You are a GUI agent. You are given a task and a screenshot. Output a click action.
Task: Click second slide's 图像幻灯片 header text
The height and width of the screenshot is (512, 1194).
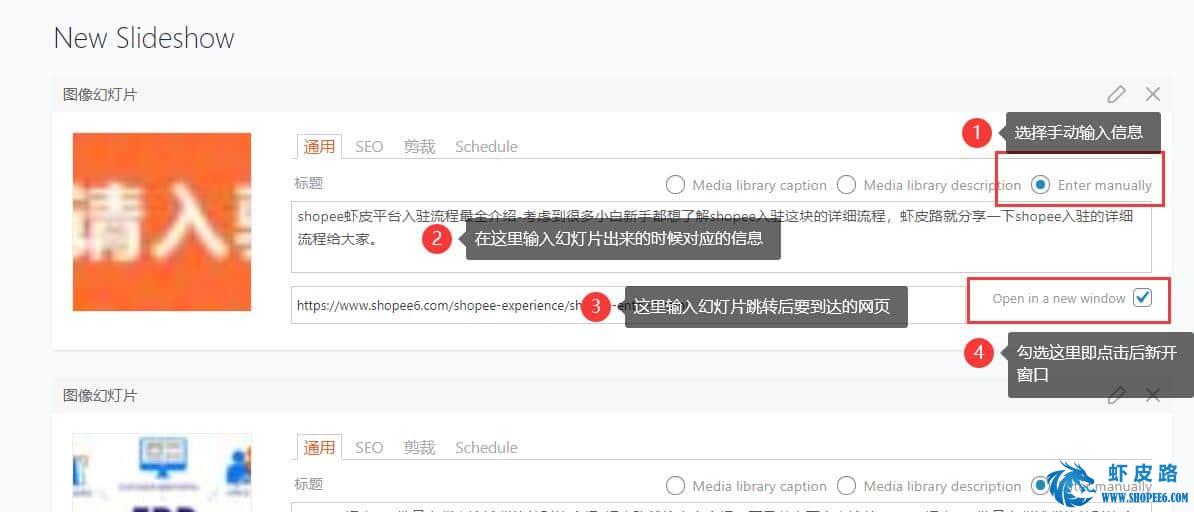[x=101, y=395]
